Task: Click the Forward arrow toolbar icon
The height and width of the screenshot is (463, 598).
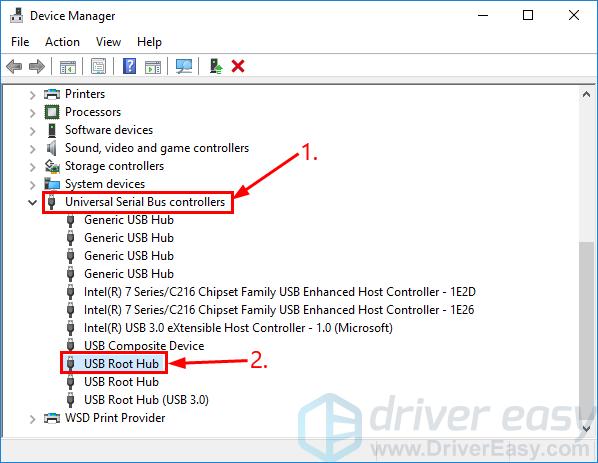Action: click(x=37, y=67)
